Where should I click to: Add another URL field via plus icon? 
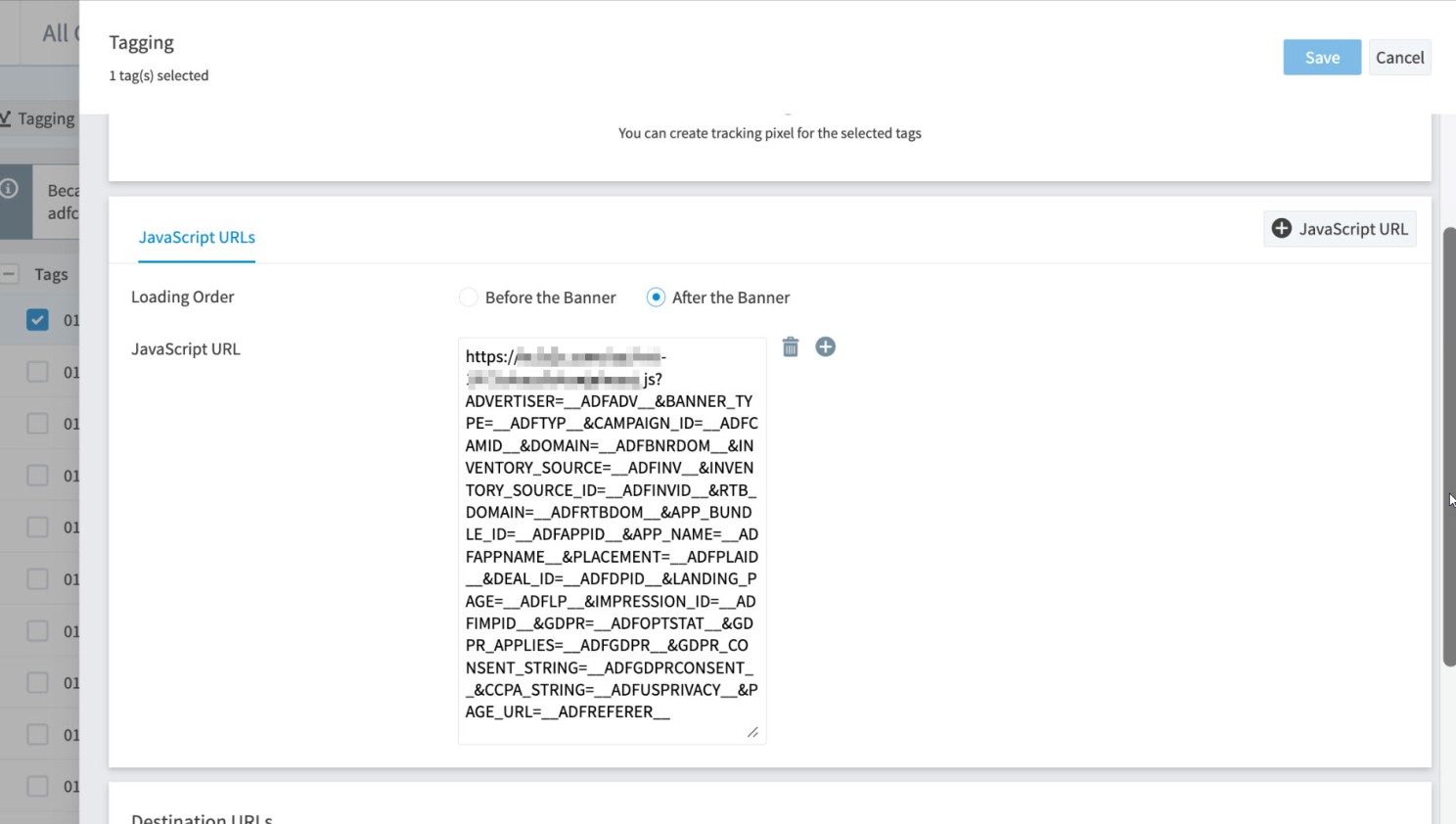(825, 346)
